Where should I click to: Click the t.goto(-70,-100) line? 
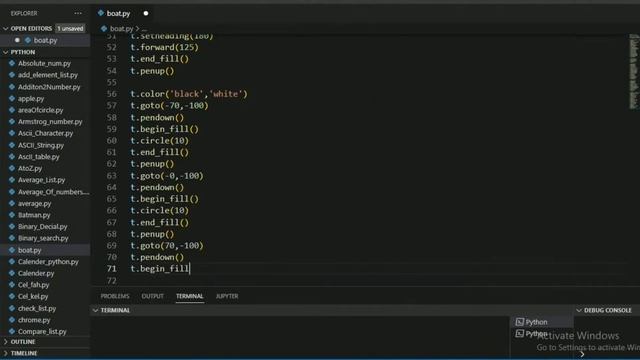coord(169,105)
